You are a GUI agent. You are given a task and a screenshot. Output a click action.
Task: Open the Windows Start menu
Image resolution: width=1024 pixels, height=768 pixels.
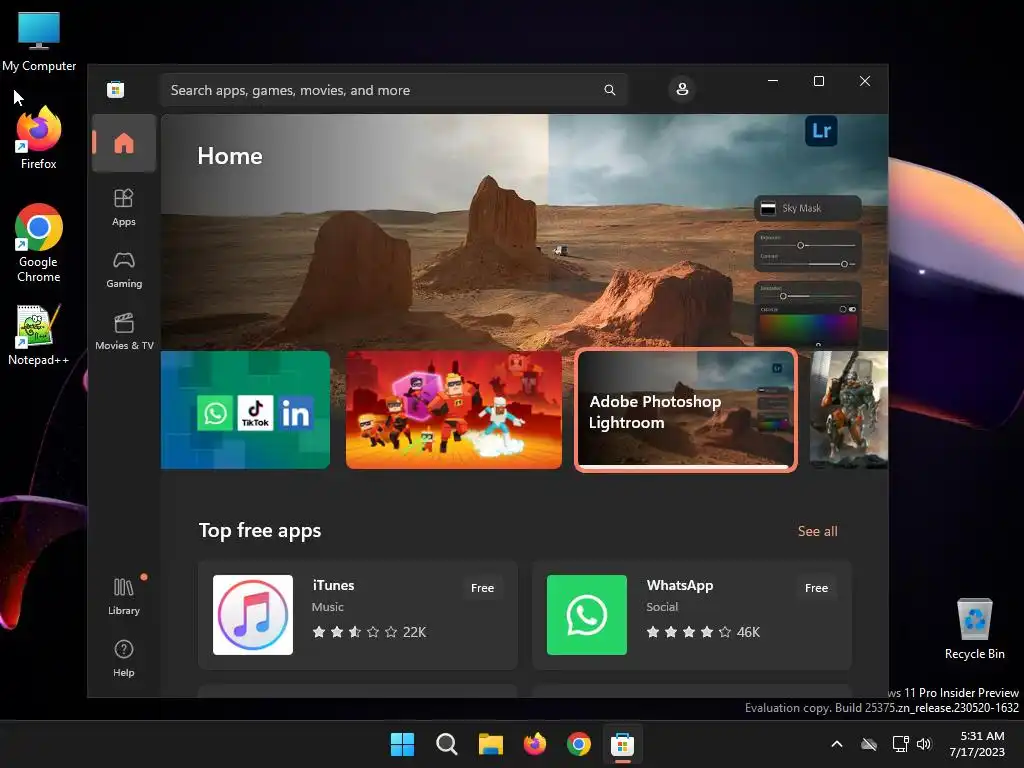pyautogui.click(x=402, y=744)
